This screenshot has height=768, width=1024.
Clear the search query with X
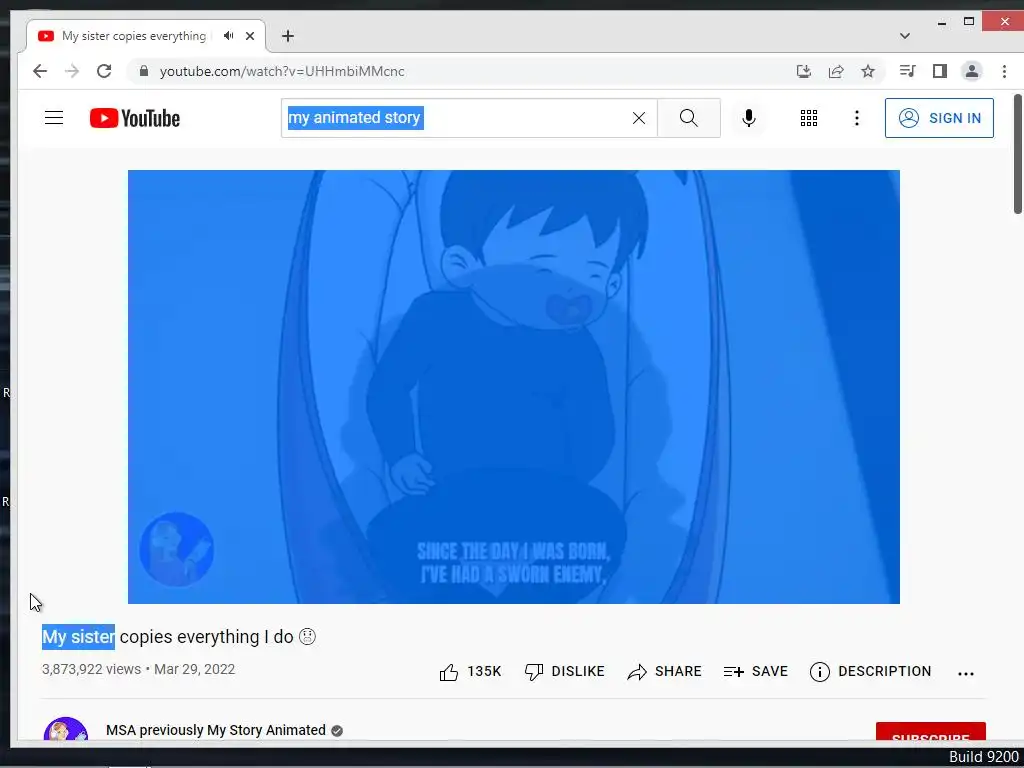(639, 118)
